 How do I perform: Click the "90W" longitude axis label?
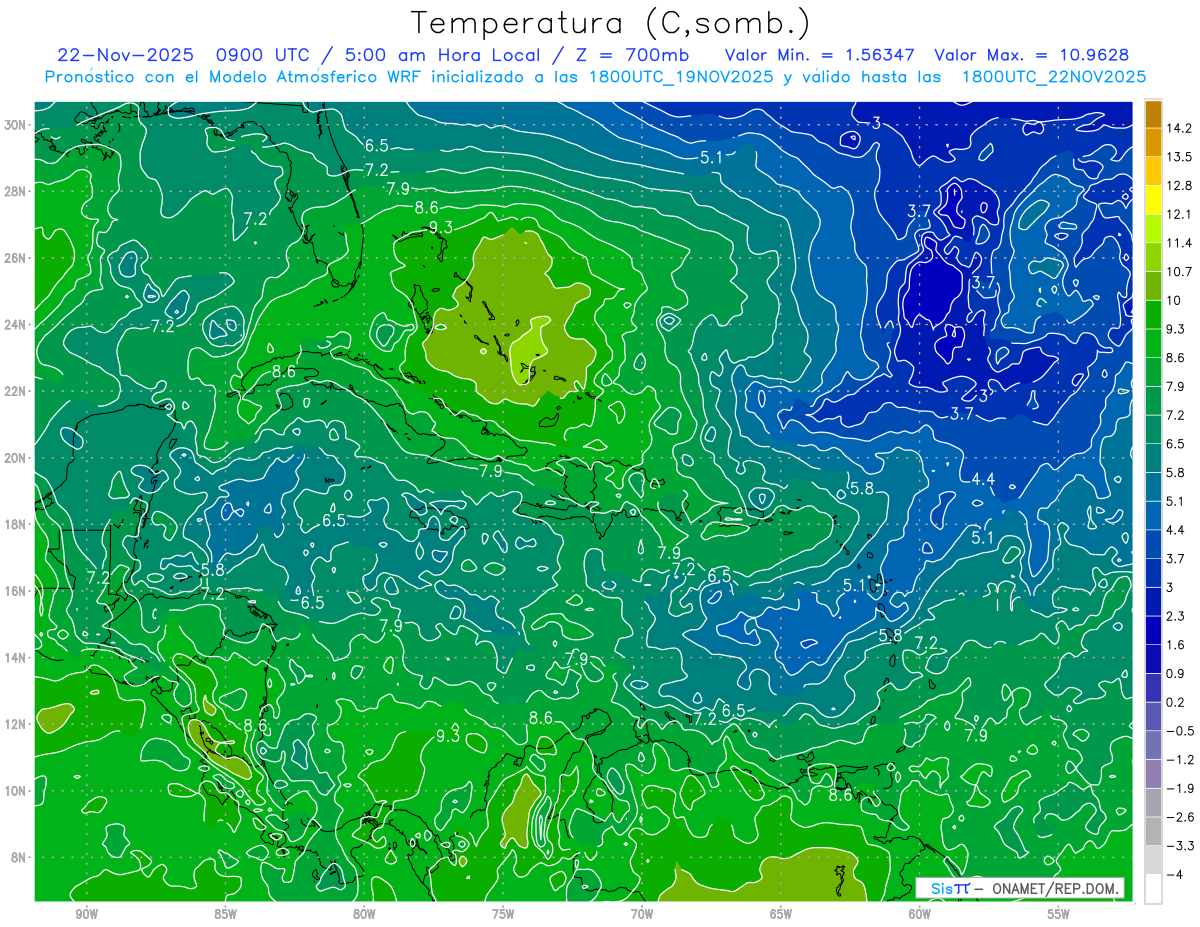pos(87,914)
